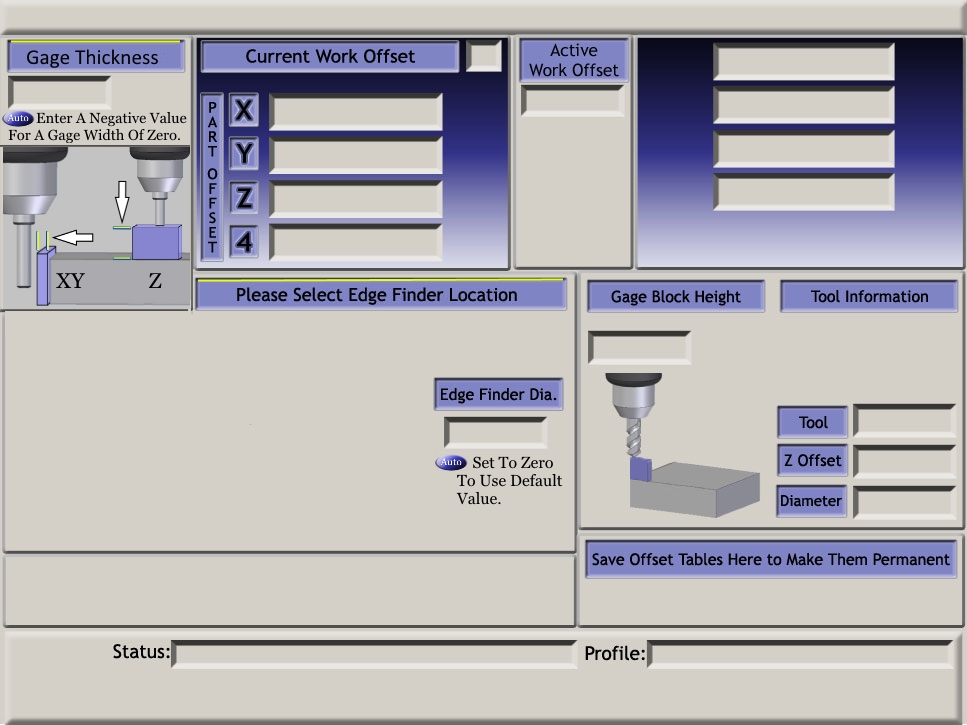Click the Active Work Offset value field
The image size is (967, 725).
coord(573,100)
